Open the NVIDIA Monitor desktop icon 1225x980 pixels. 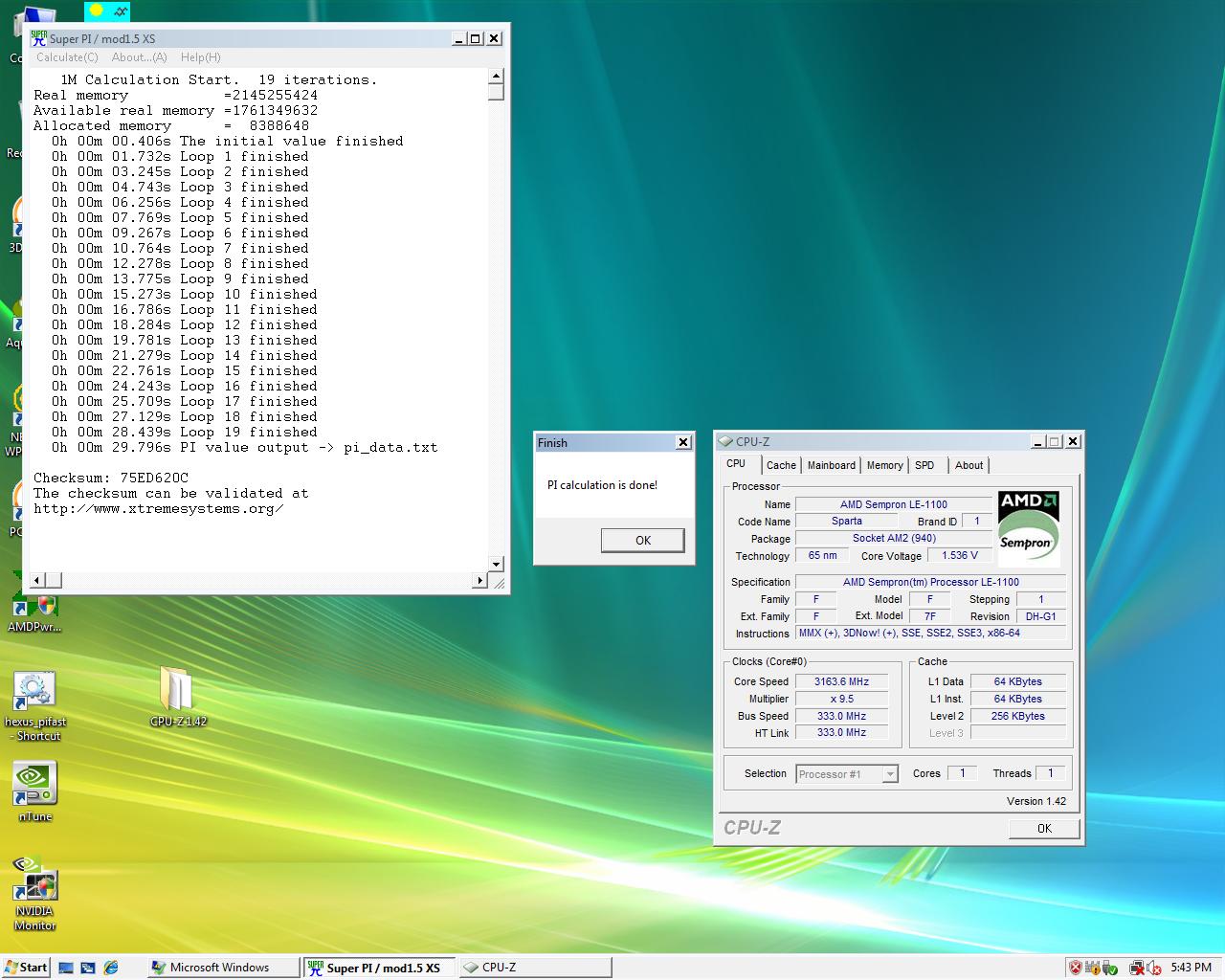point(34,894)
